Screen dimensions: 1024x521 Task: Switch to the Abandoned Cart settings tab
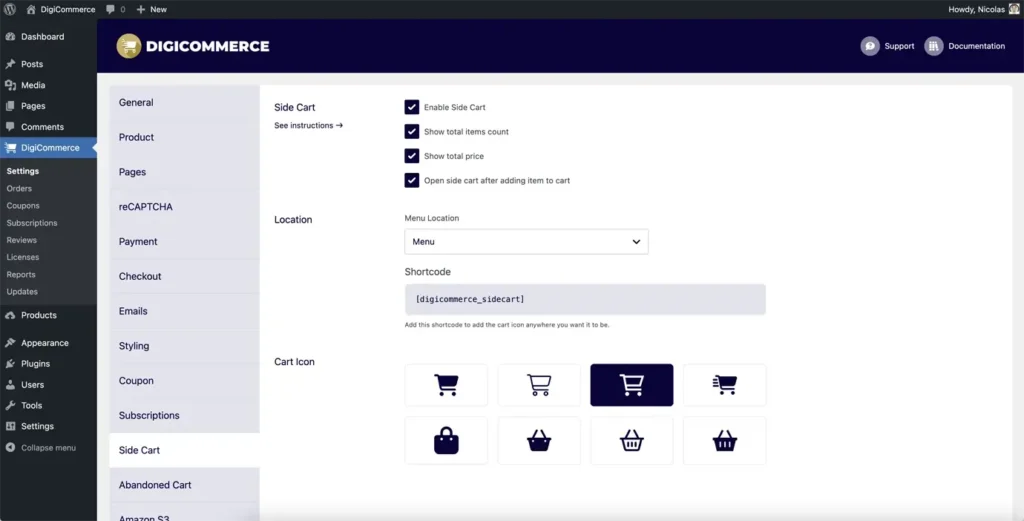pyautogui.click(x=155, y=485)
